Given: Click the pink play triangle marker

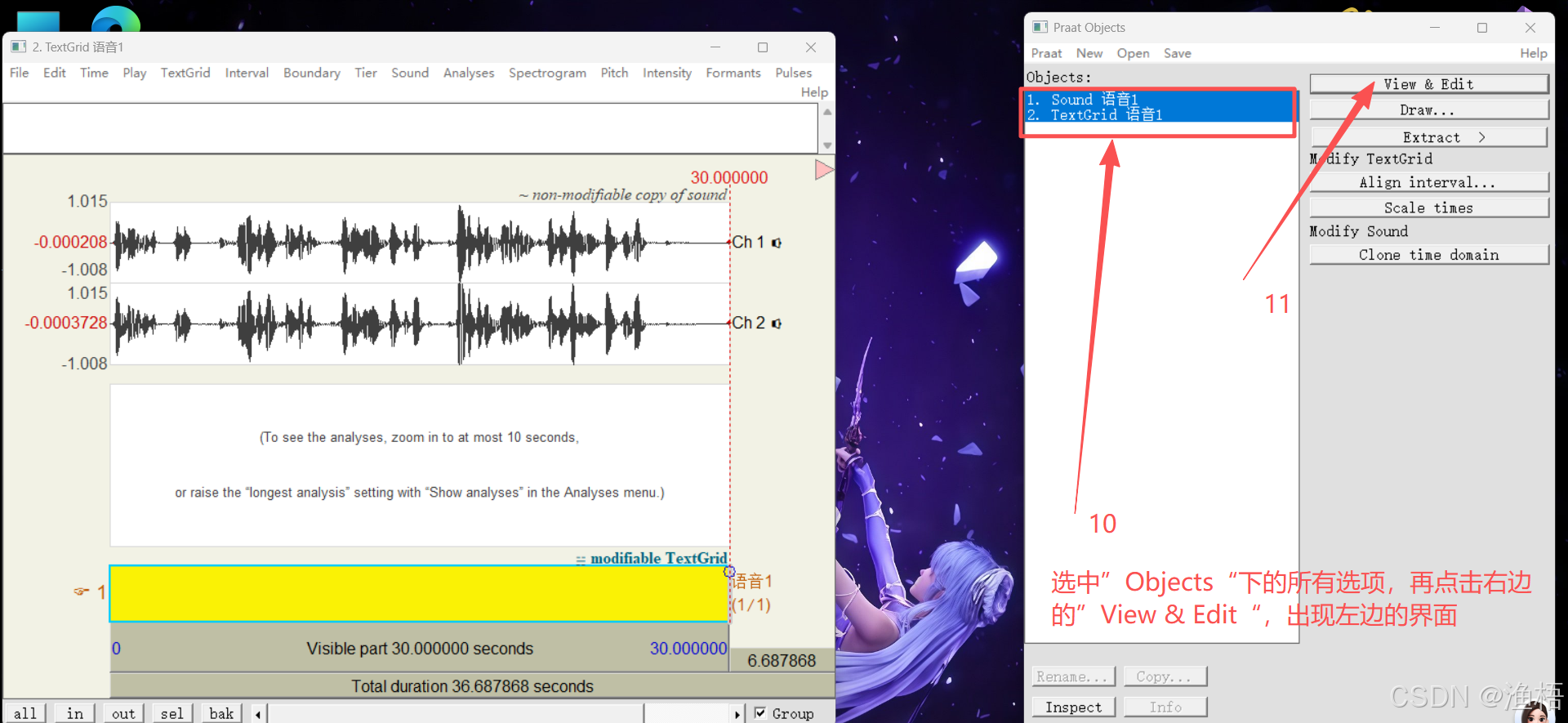Looking at the screenshot, I should click(824, 170).
